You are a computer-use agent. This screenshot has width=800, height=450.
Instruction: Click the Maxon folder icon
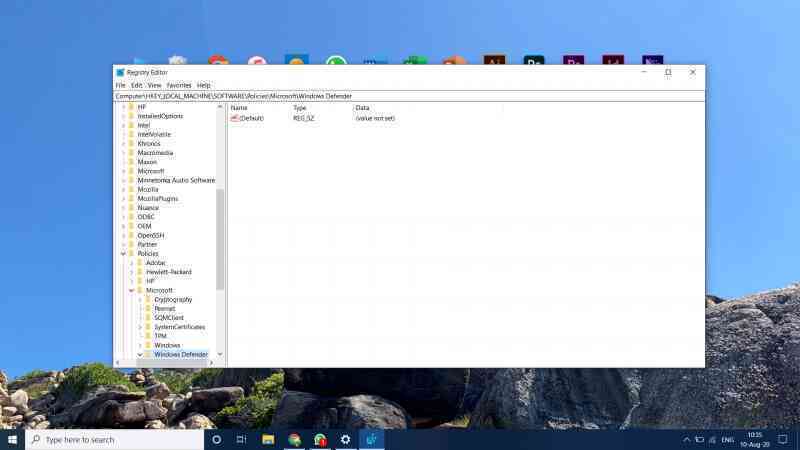point(131,162)
